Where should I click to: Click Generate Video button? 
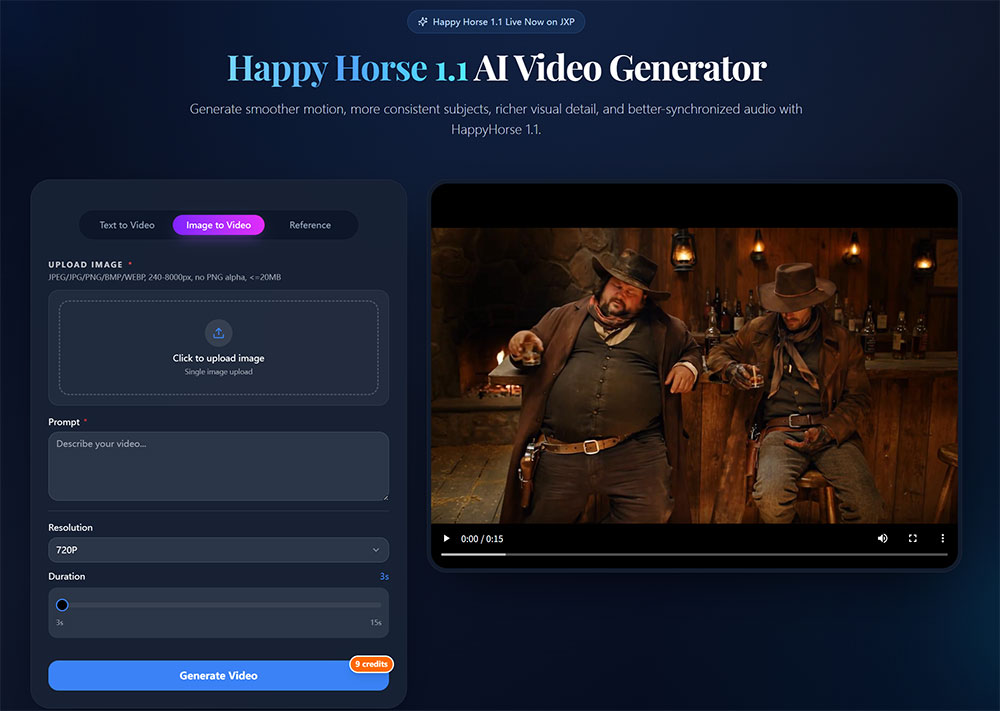pos(218,675)
